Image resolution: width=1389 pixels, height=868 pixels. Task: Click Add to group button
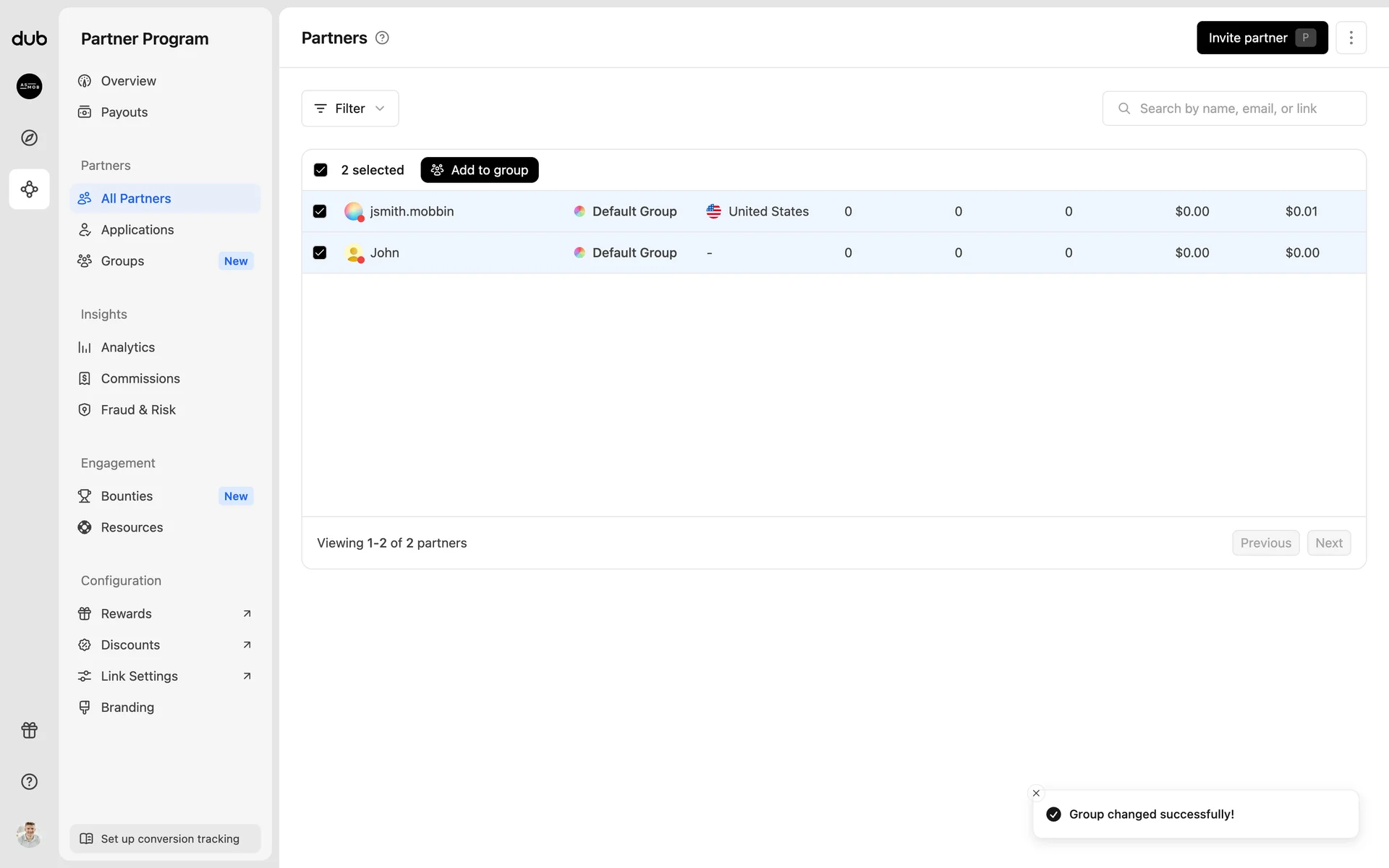click(480, 170)
